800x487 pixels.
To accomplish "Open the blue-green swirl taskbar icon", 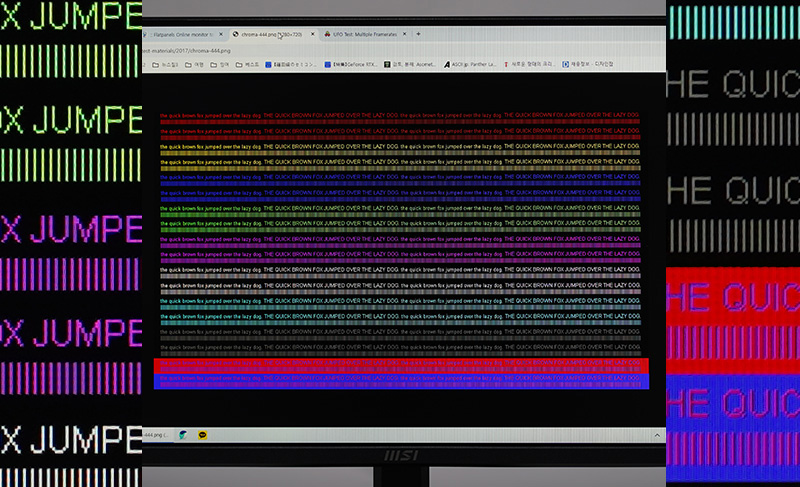I will [183, 435].
